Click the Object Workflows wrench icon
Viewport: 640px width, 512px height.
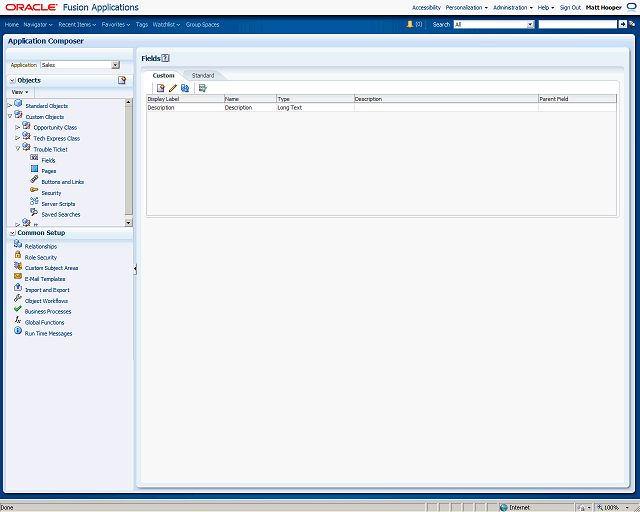(18, 298)
